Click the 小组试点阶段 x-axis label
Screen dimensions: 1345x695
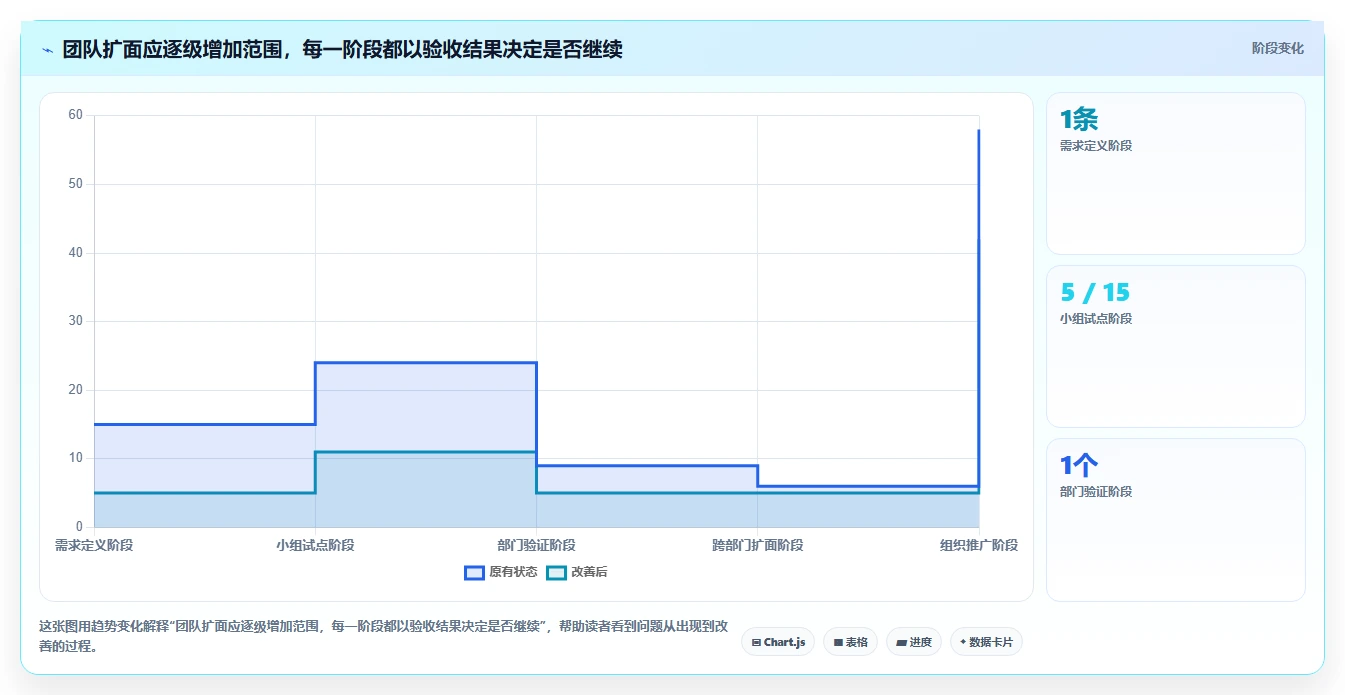(315, 545)
